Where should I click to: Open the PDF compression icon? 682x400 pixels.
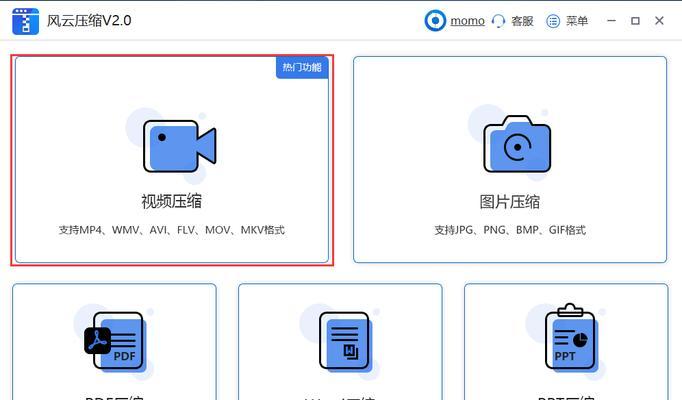114,341
